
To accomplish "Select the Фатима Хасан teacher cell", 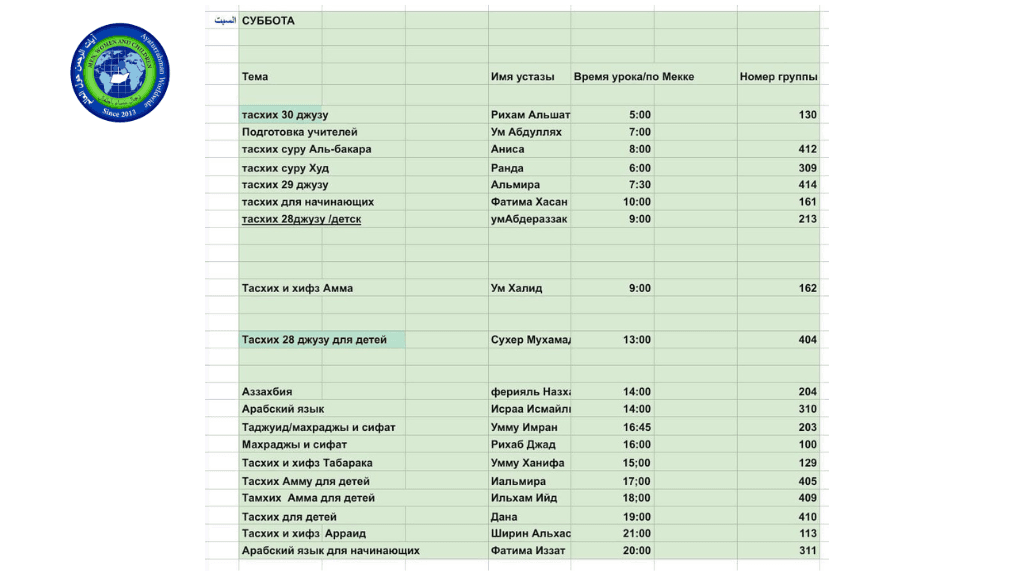I will pyautogui.click(x=530, y=202).
